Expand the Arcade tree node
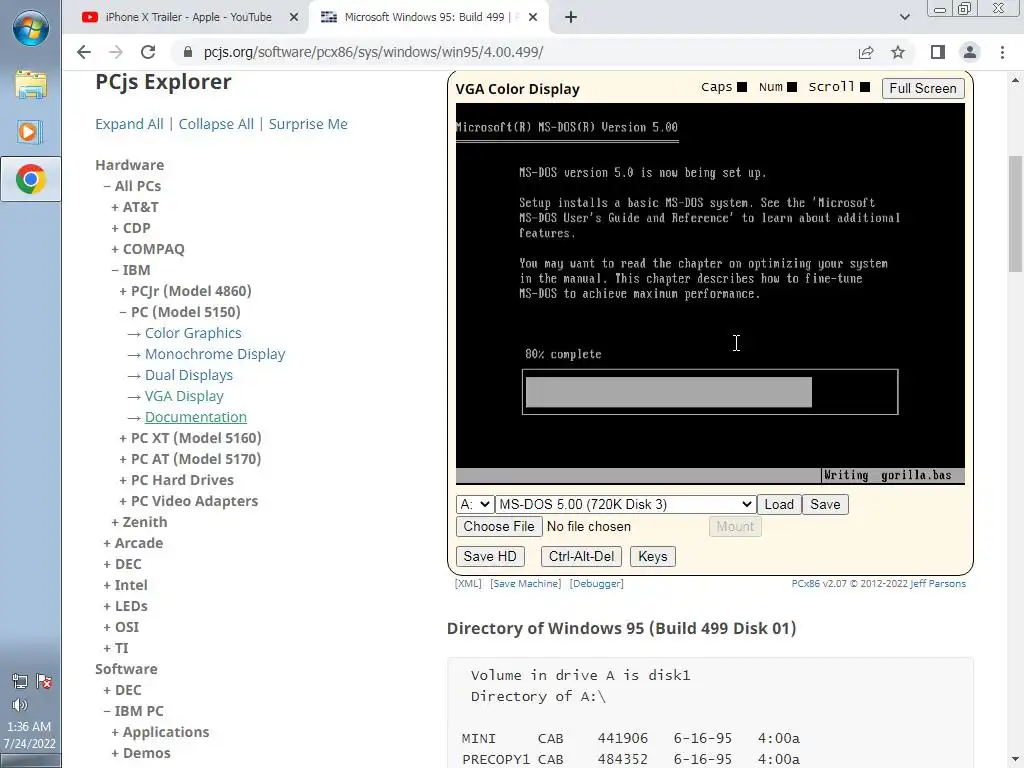The image size is (1024, 768). tap(133, 543)
